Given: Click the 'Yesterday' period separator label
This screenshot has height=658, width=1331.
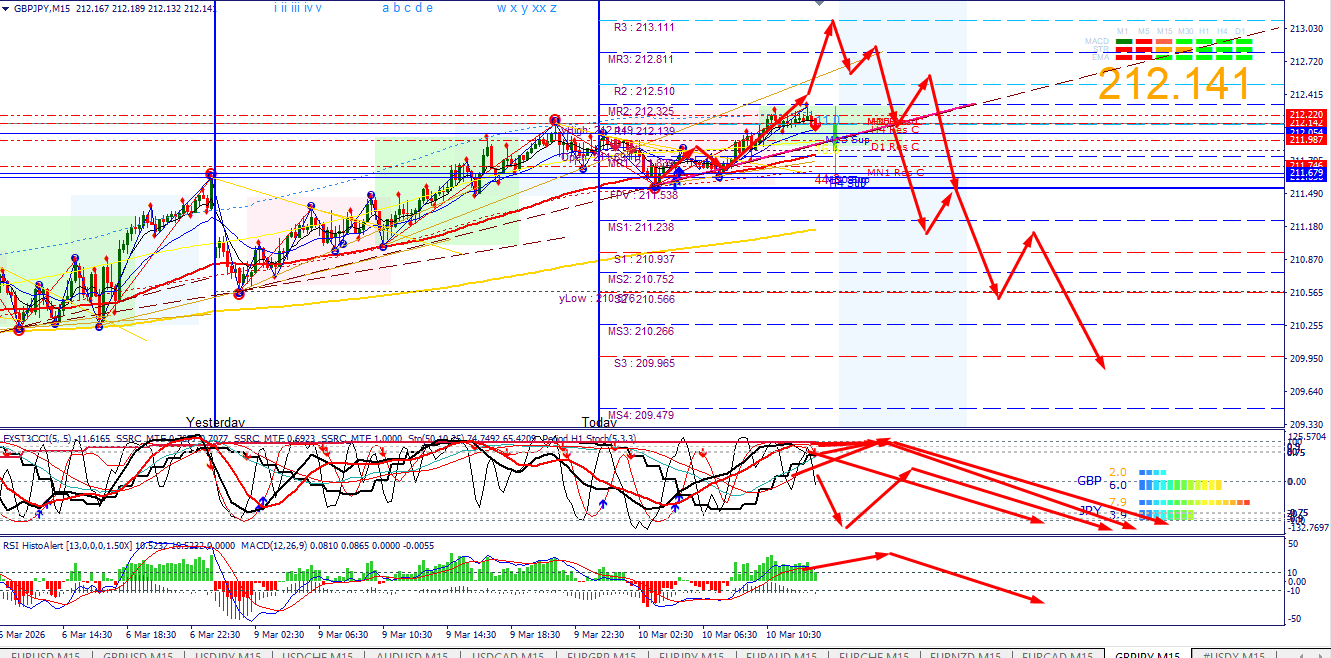Looking at the screenshot, I should pos(216,422).
